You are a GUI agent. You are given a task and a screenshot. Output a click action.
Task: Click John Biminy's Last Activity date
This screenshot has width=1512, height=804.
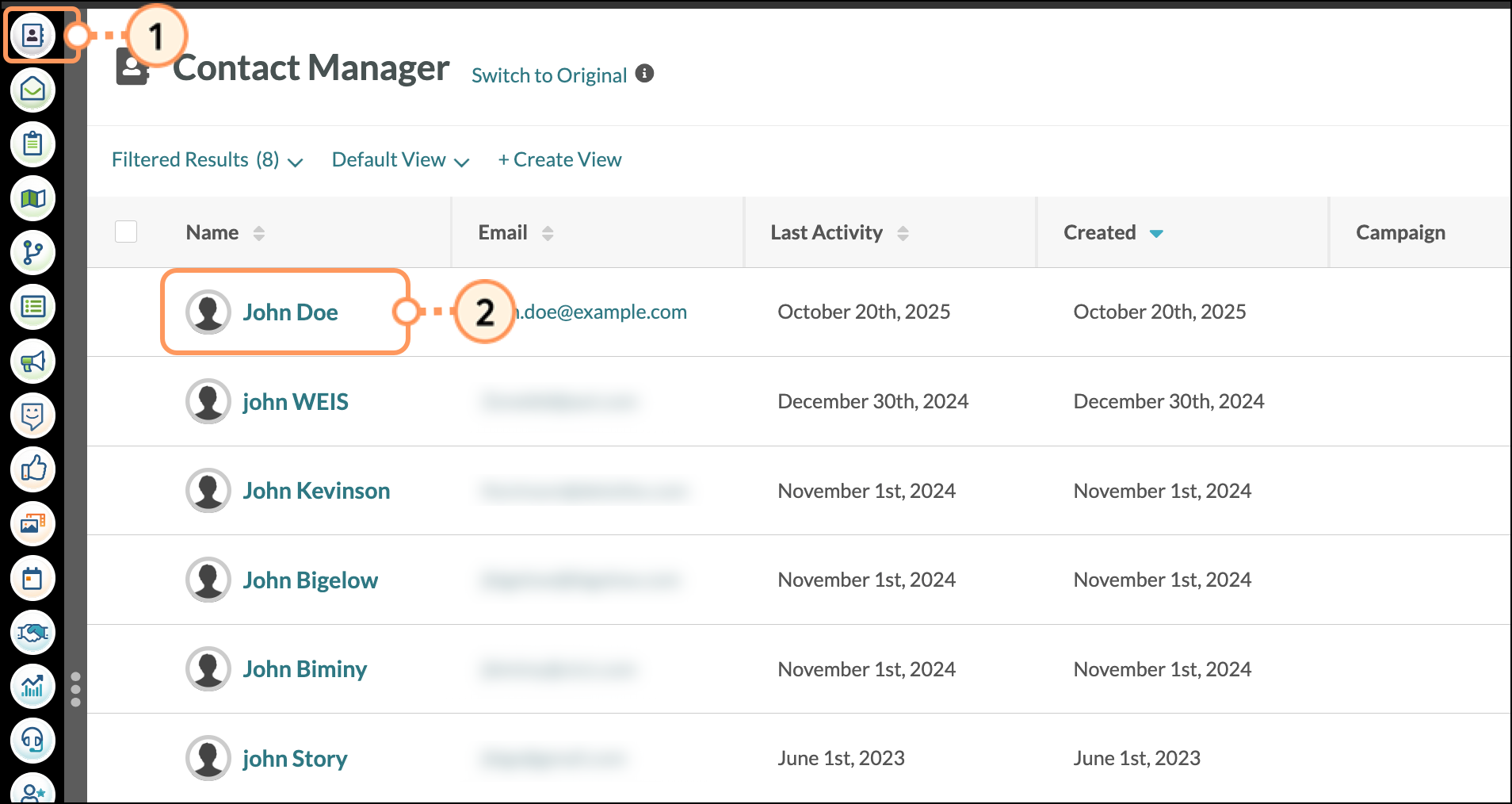click(x=866, y=669)
